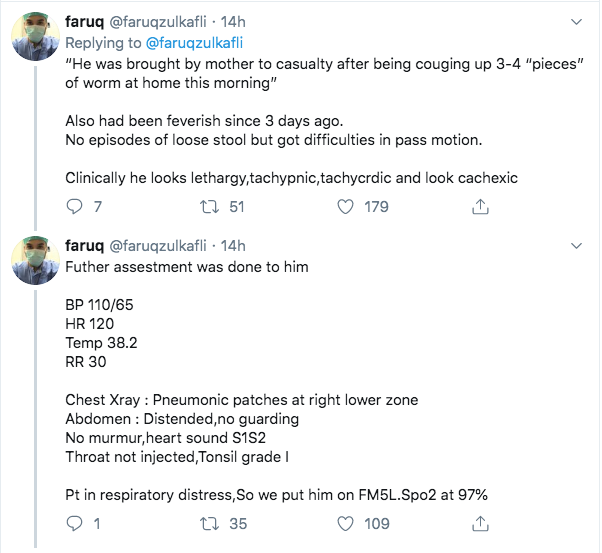The image size is (602, 553).
Task: Open the first tweet's chevron options menu
Action: pyautogui.click(x=576, y=22)
